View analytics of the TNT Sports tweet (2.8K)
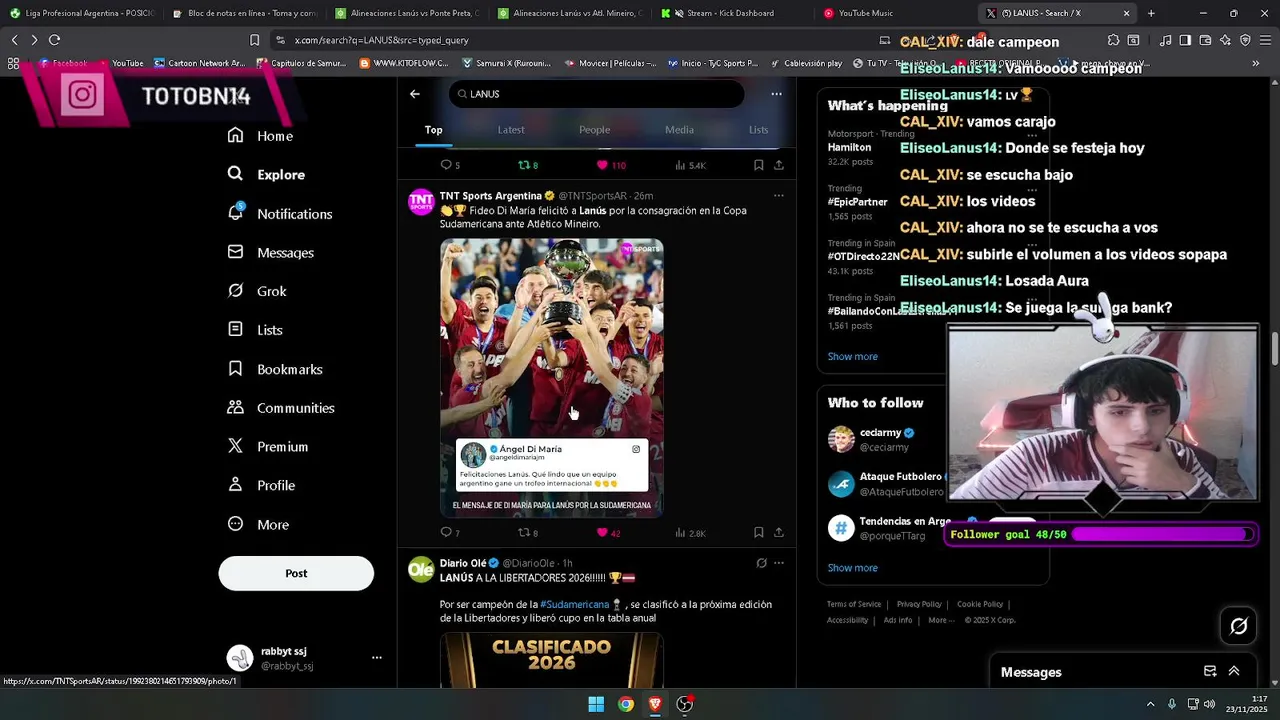This screenshot has width=1280, height=720. pos(691,533)
